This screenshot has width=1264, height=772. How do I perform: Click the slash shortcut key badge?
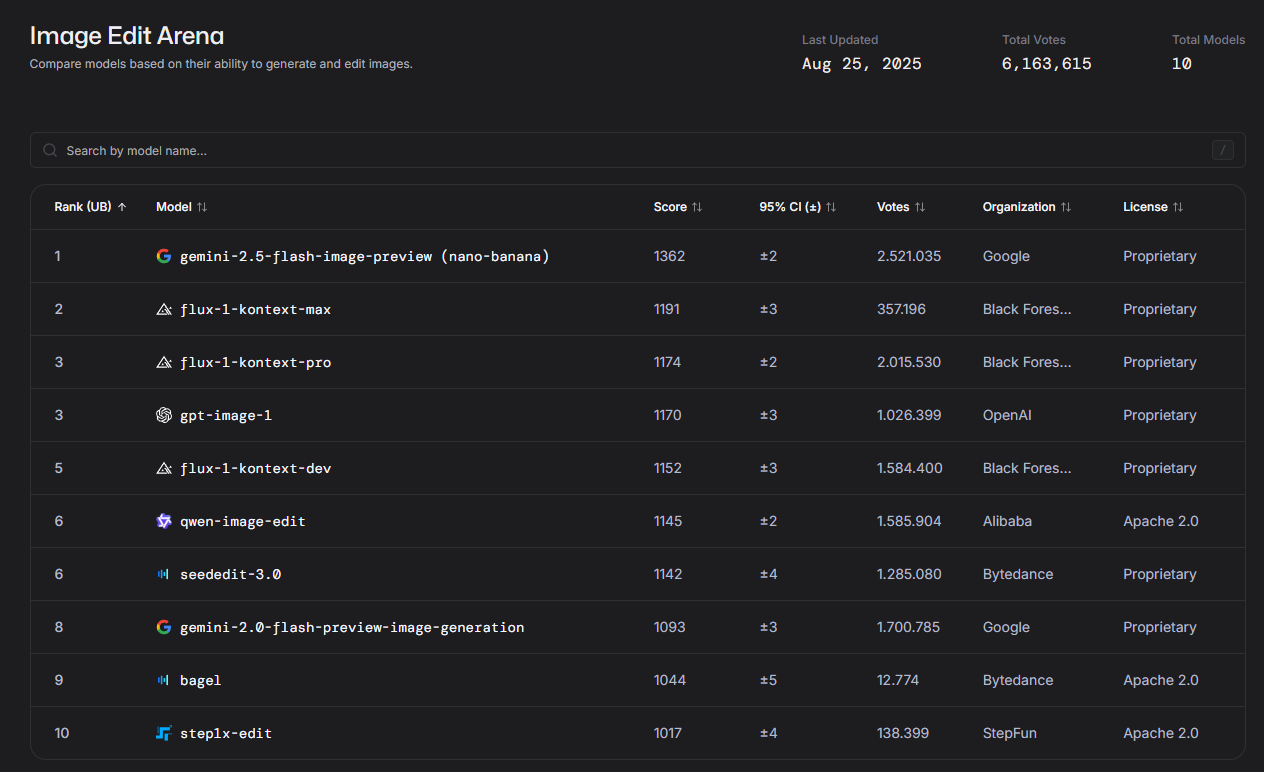[1222, 151]
